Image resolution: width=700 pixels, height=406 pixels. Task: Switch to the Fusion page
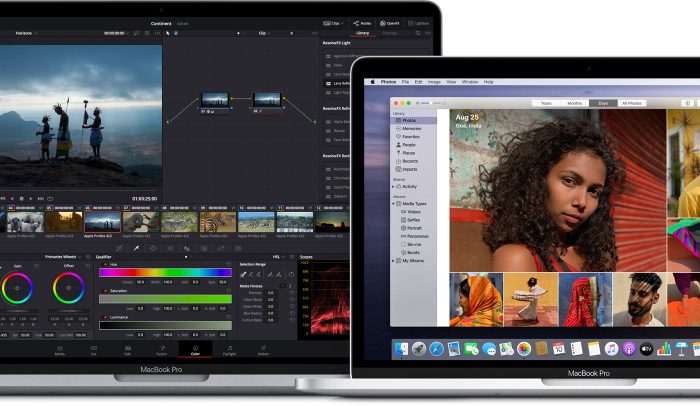coord(162,350)
